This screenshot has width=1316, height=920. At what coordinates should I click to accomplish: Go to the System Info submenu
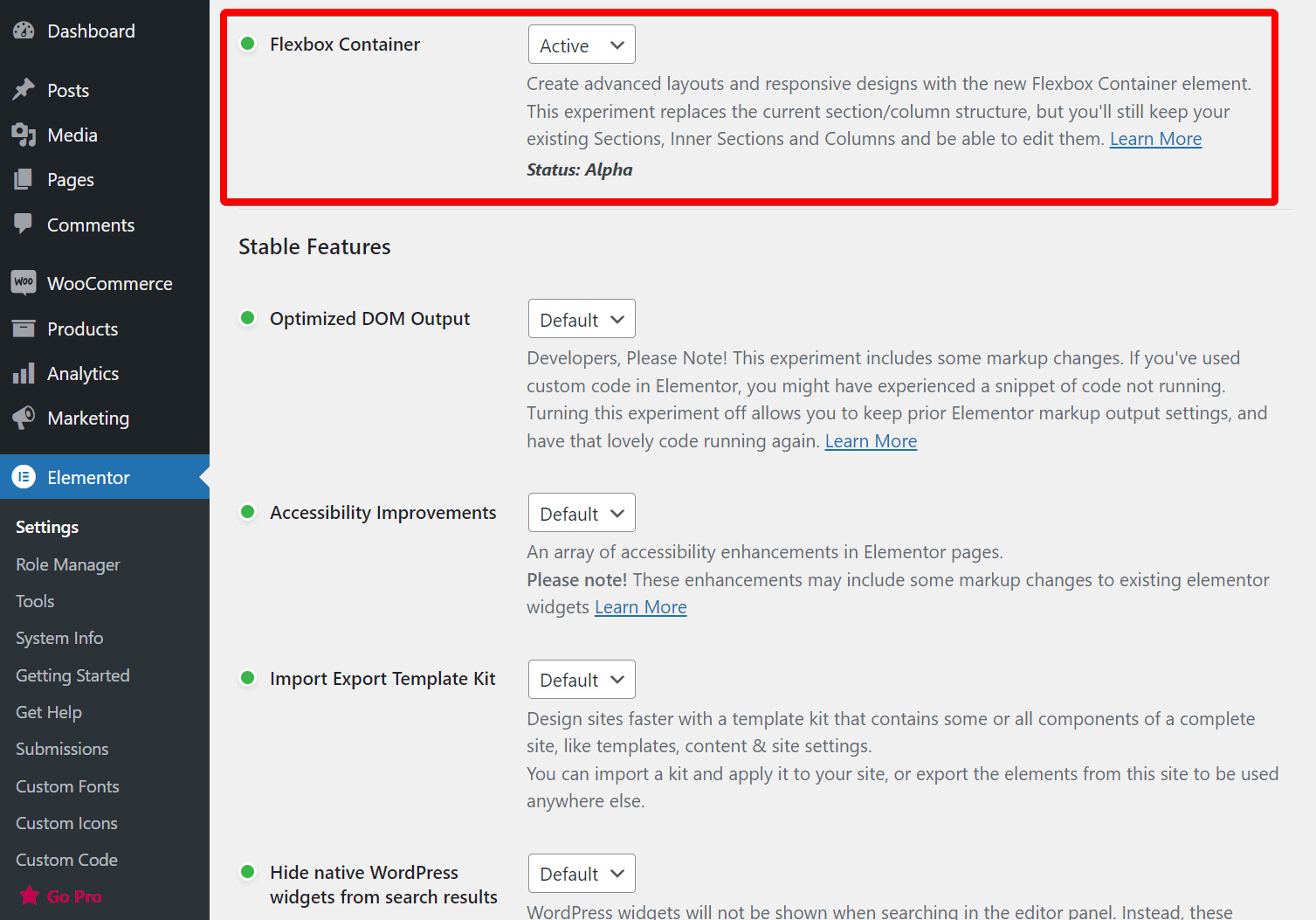(x=59, y=638)
